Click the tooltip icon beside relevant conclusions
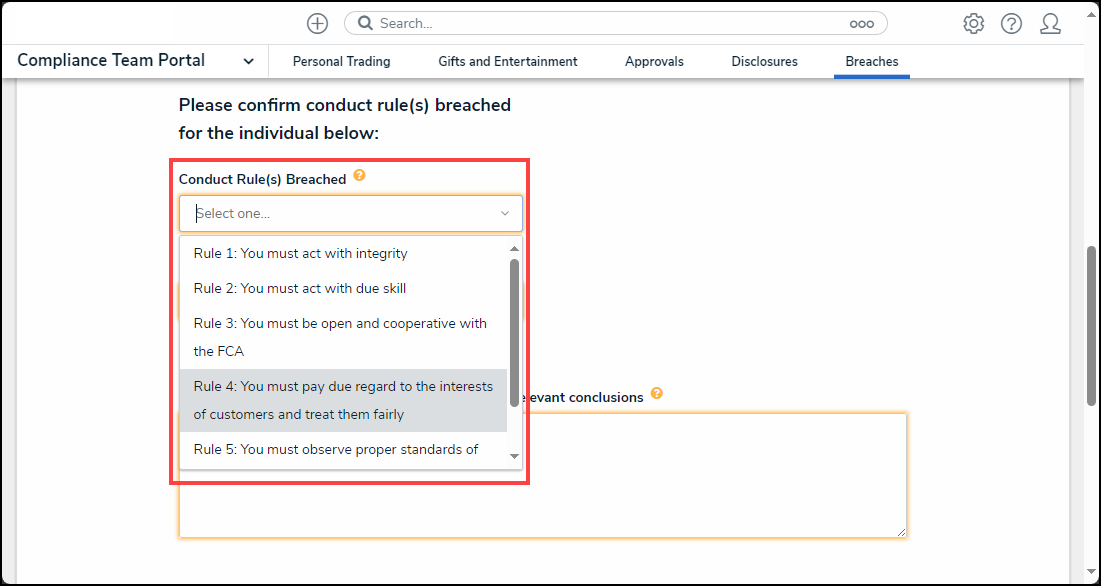The height and width of the screenshot is (586, 1101). tap(657, 393)
